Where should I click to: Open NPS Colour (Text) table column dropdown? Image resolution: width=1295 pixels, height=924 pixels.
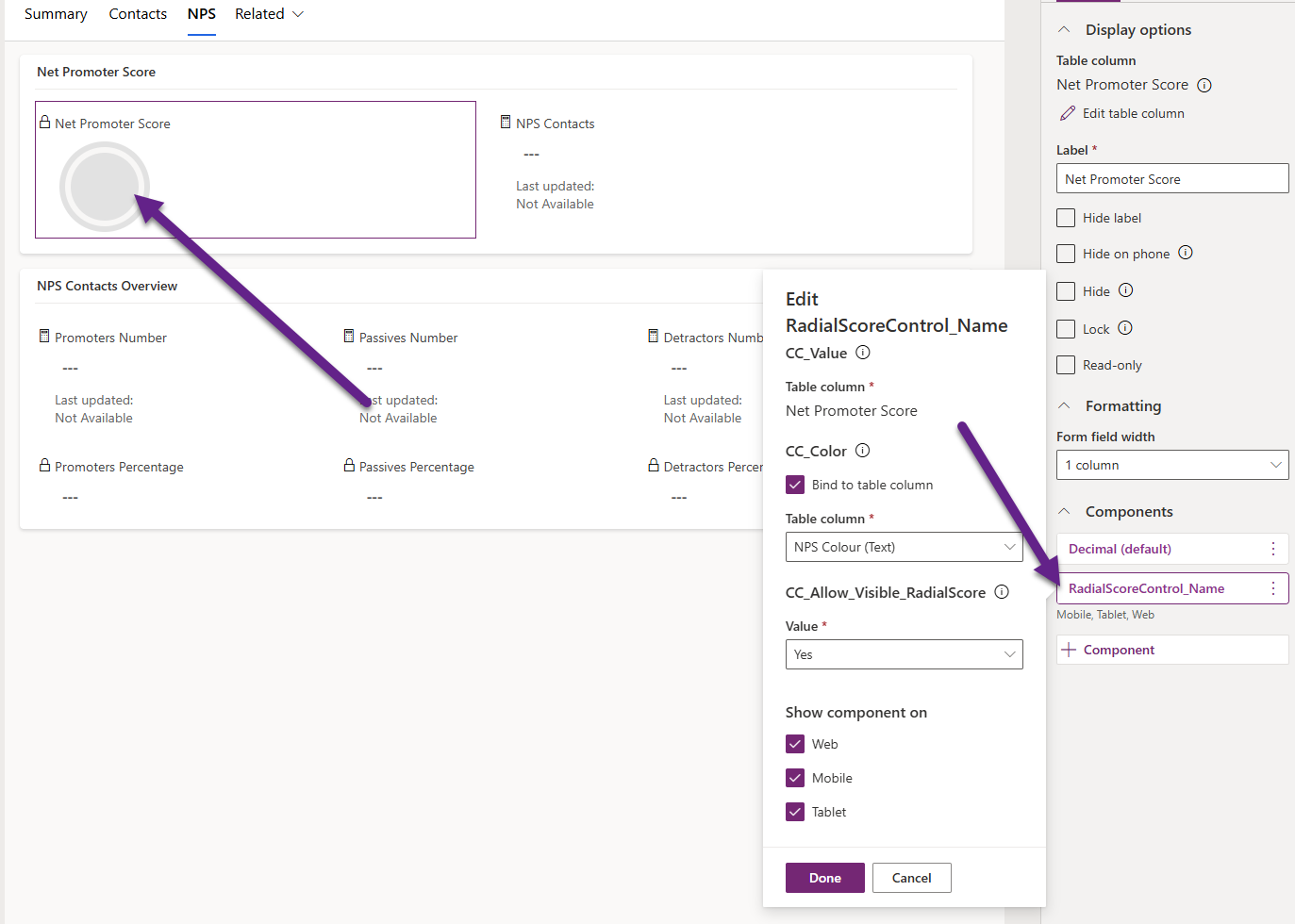[x=904, y=547]
